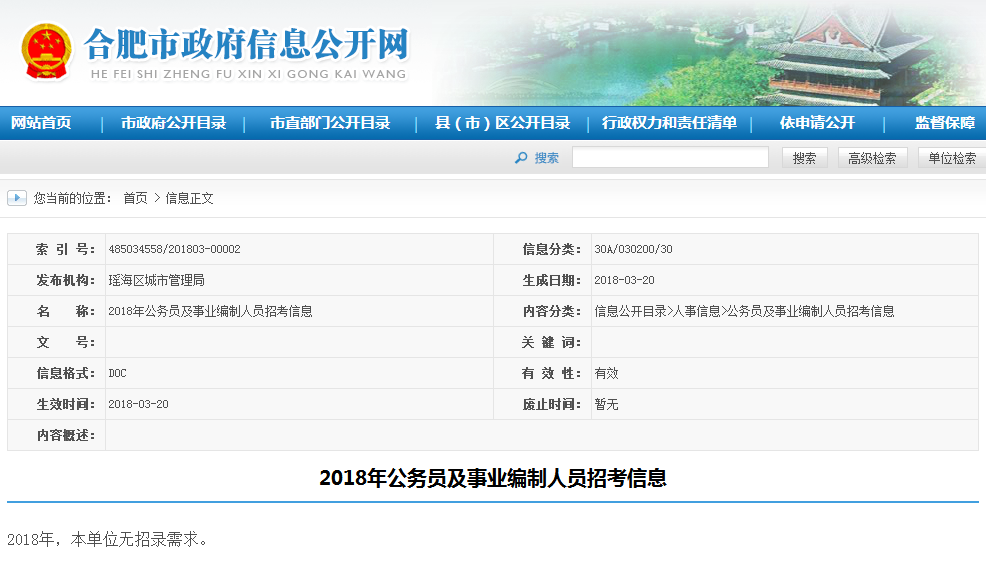Click the location arrow icon beside 您当前的位置

tap(17, 198)
